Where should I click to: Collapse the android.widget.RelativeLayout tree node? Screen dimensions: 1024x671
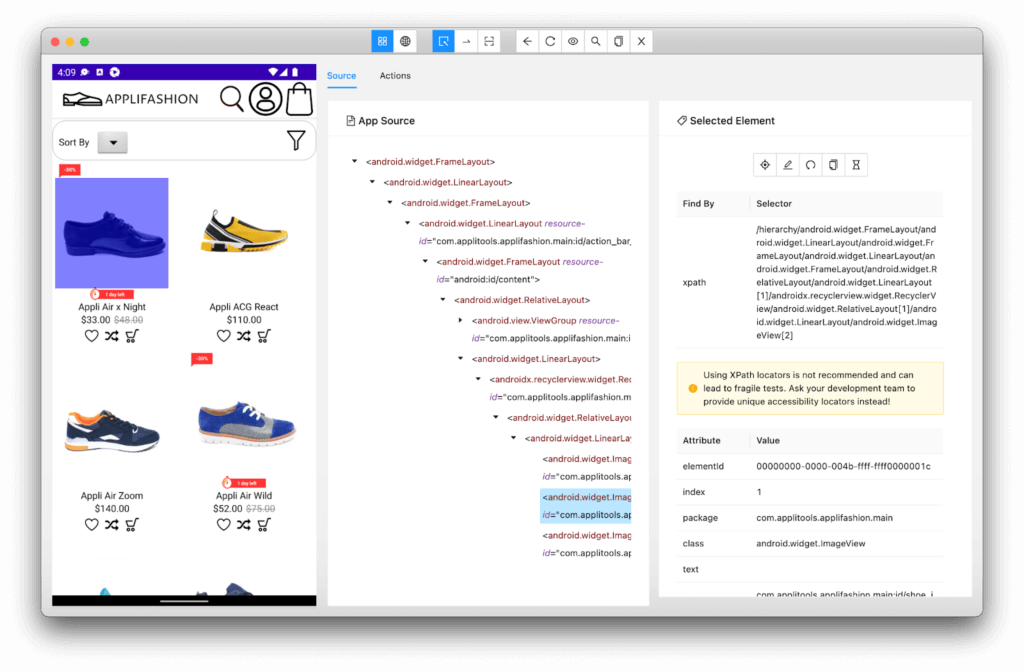point(443,300)
